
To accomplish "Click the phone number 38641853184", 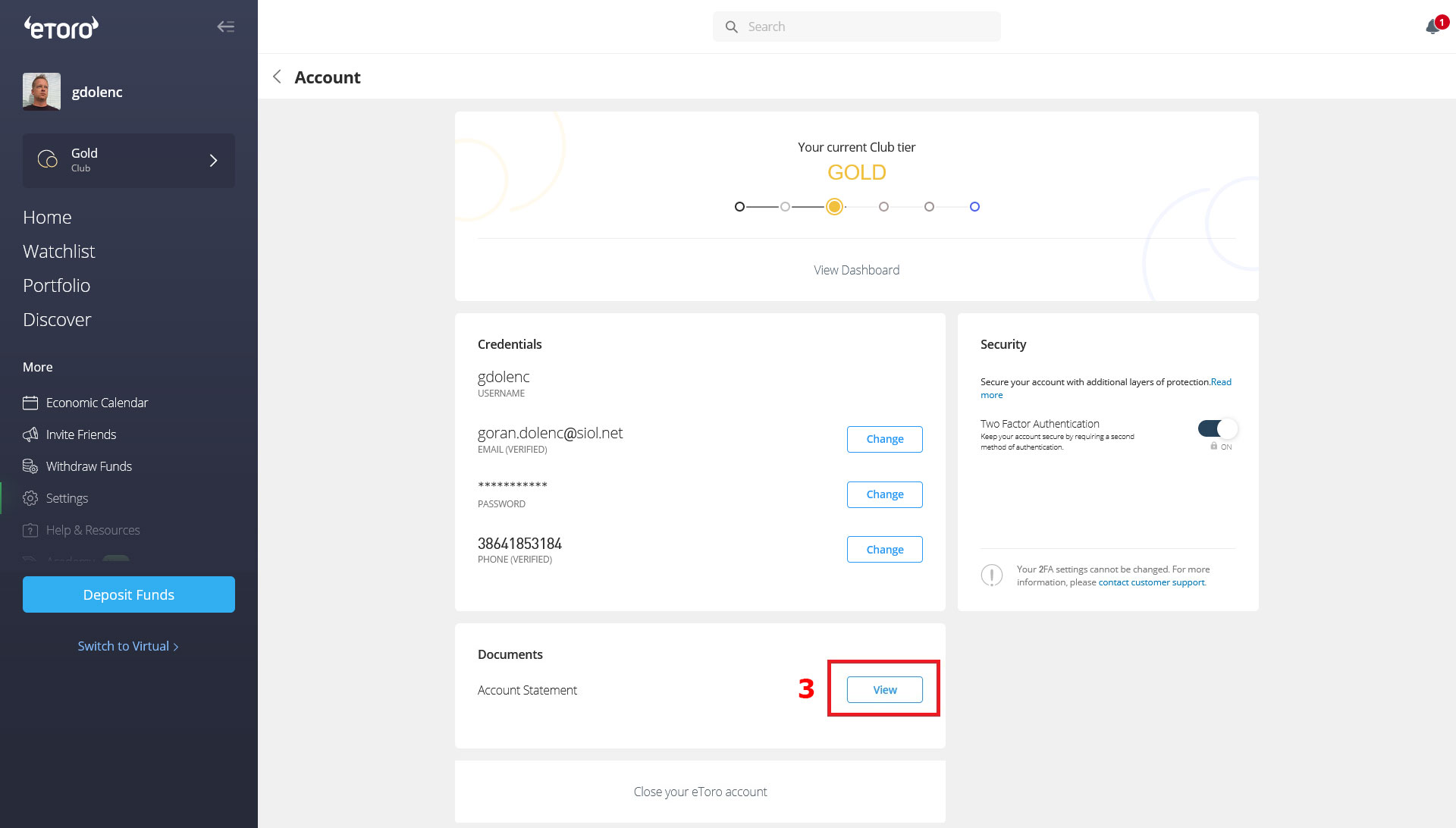I will pos(519,544).
